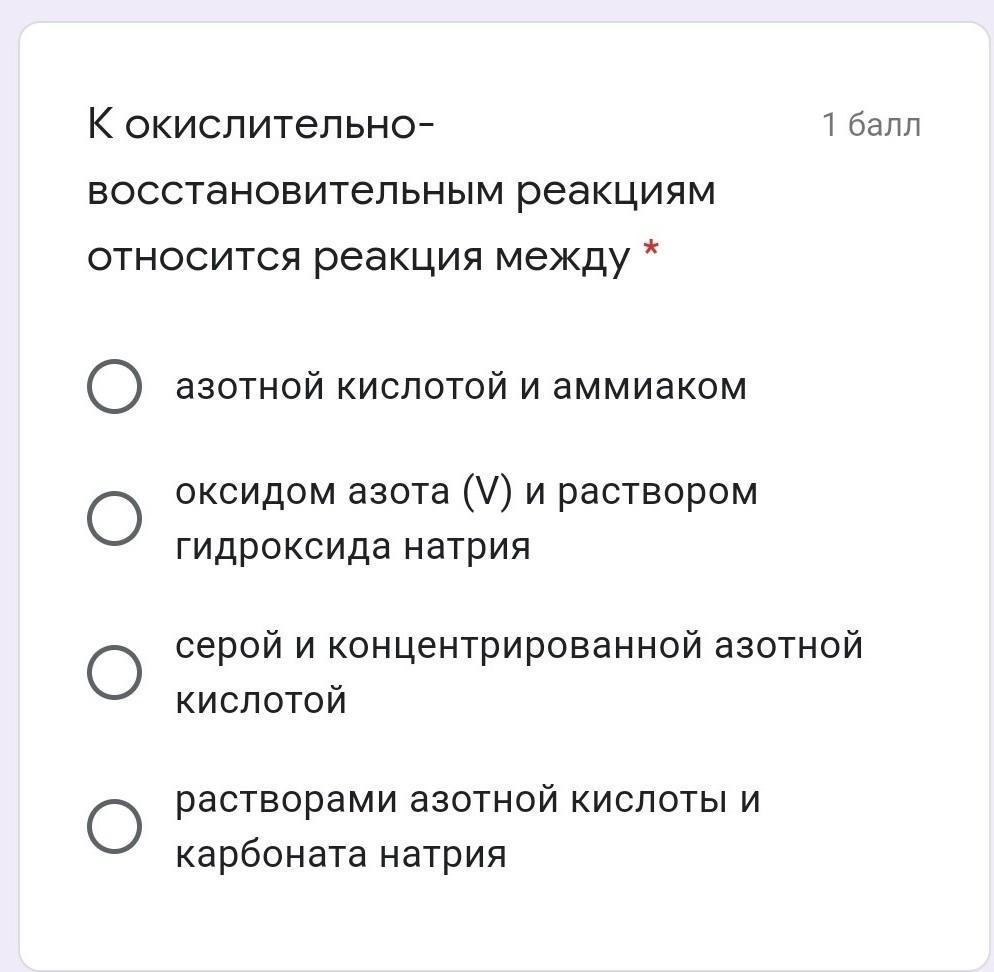Click the word 'концентрированной' in the third option

[x=515, y=645]
